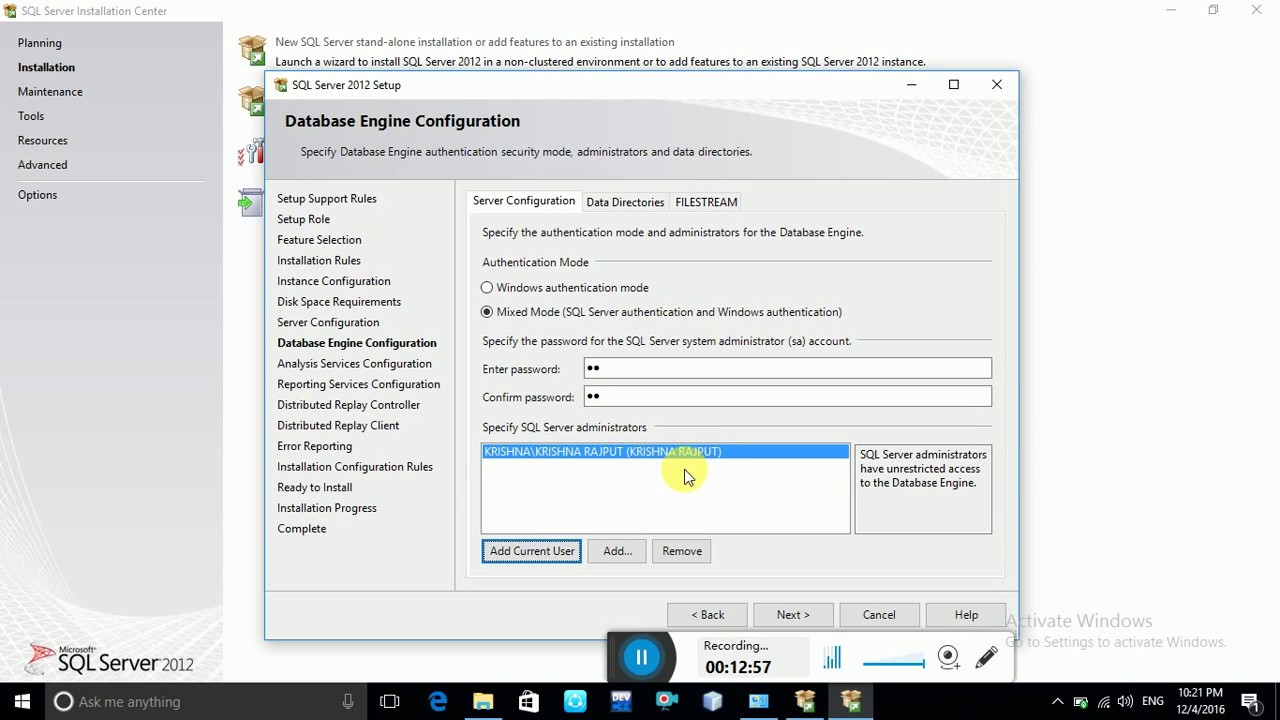This screenshot has width=1280, height=720.
Task: Open the Windows Store taskbar icon
Action: coord(529,701)
